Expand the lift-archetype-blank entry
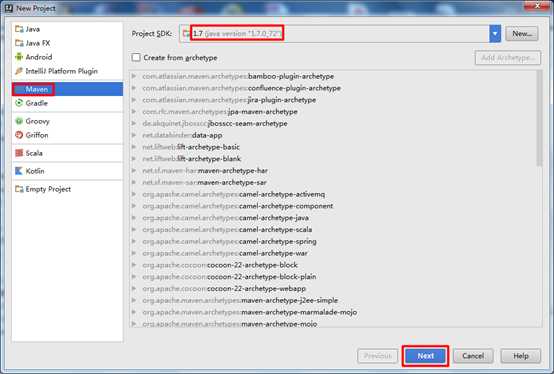 pyautogui.click(x=134, y=159)
